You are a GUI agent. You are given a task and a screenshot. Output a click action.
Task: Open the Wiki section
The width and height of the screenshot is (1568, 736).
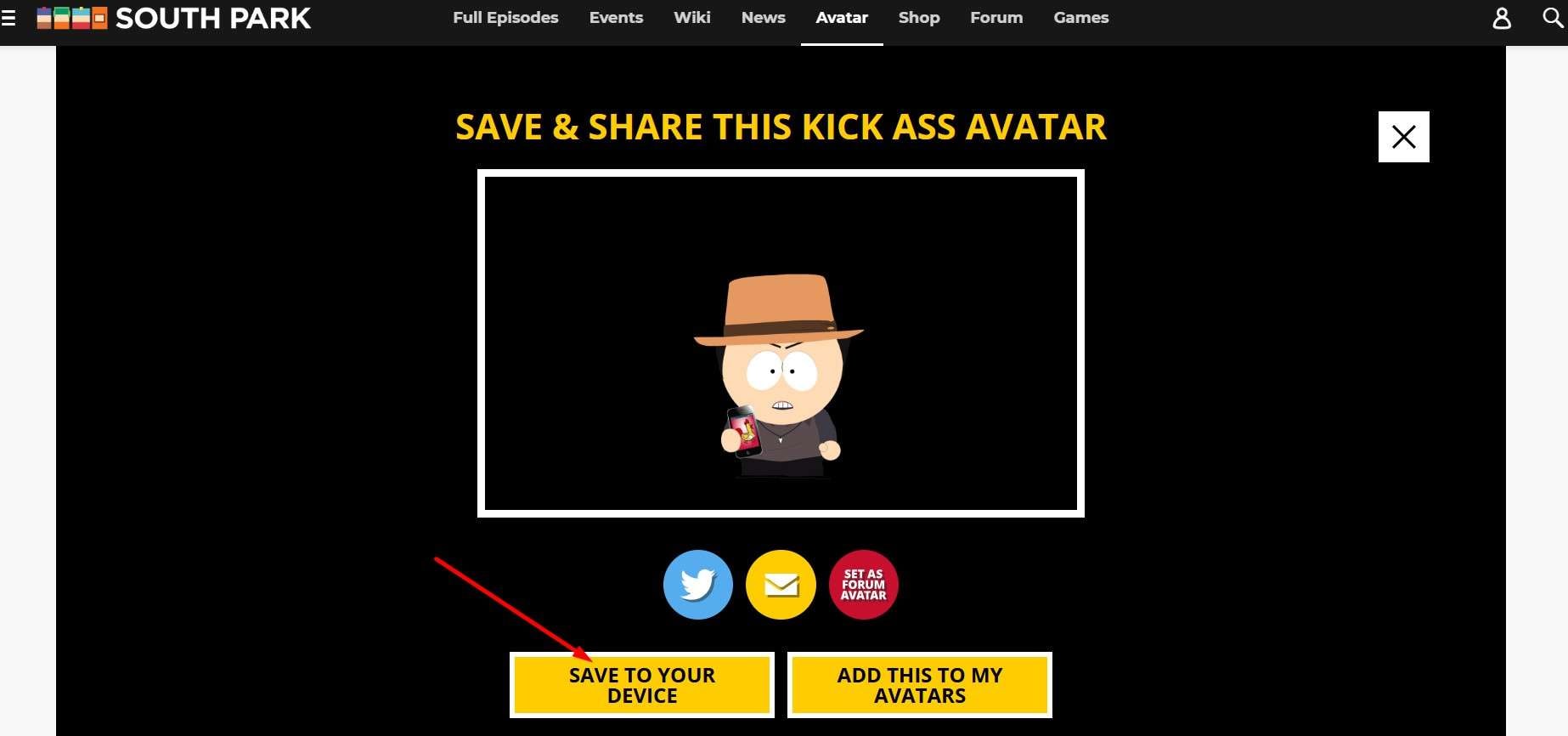pyautogui.click(x=691, y=18)
